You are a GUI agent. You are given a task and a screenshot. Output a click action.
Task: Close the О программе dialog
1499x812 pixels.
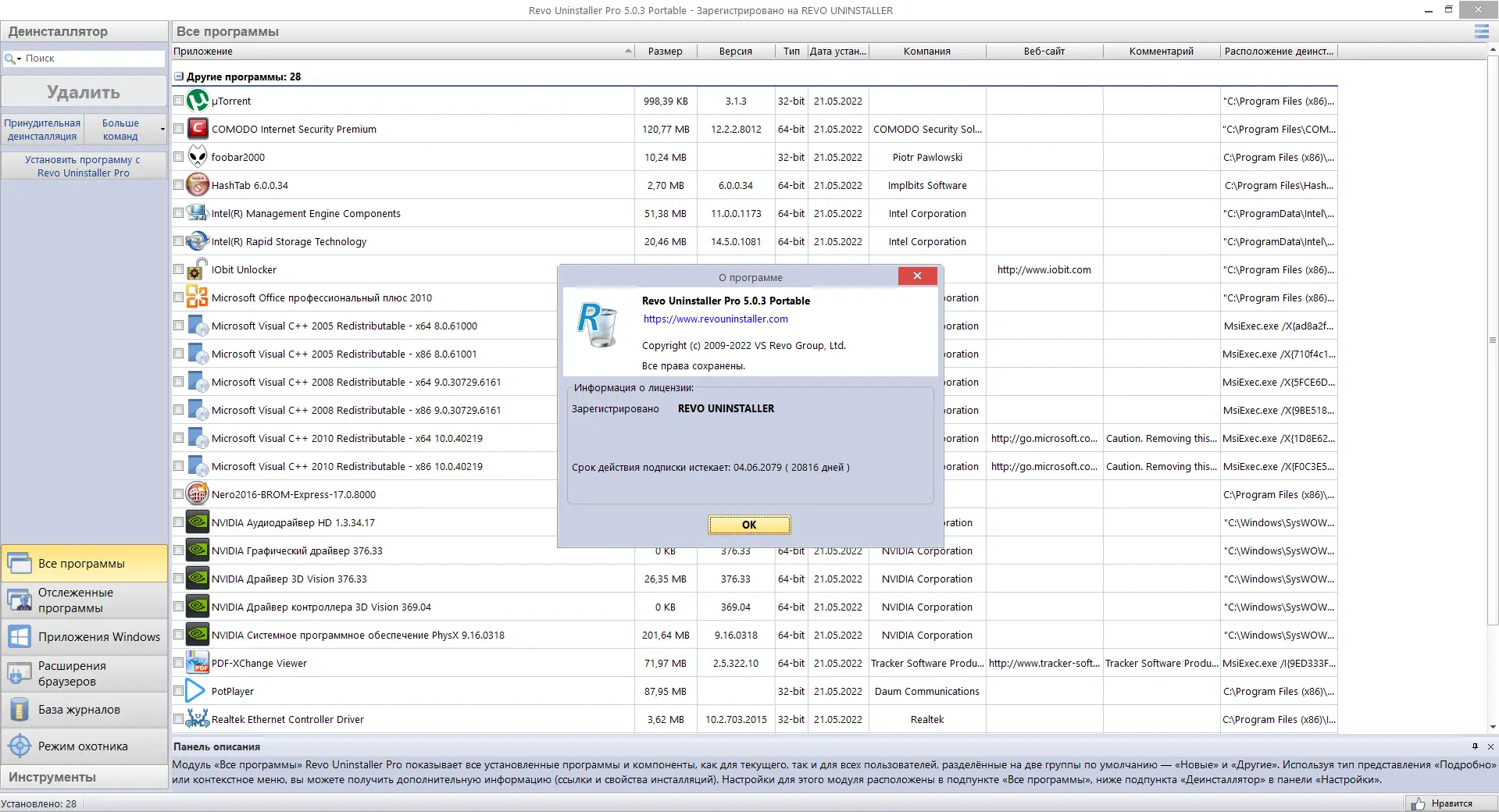(x=917, y=276)
